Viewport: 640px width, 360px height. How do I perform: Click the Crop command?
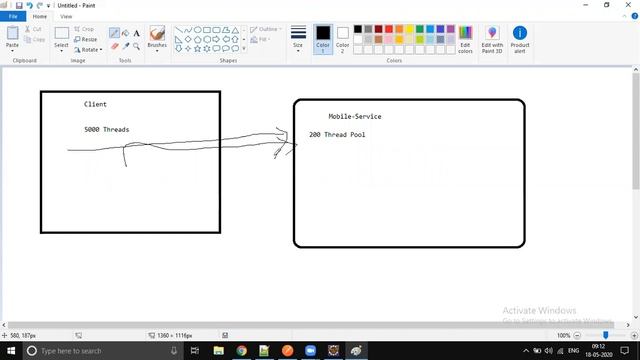(x=84, y=29)
